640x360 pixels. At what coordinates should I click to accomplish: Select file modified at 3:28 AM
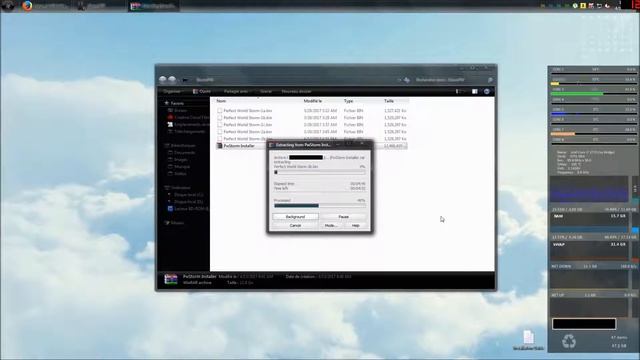pyautogui.click(x=312, y=118)
